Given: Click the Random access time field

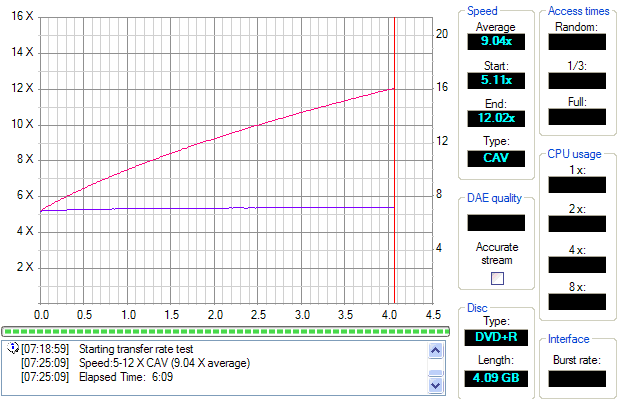Looking at the screenshot, I should click(577, 41).
